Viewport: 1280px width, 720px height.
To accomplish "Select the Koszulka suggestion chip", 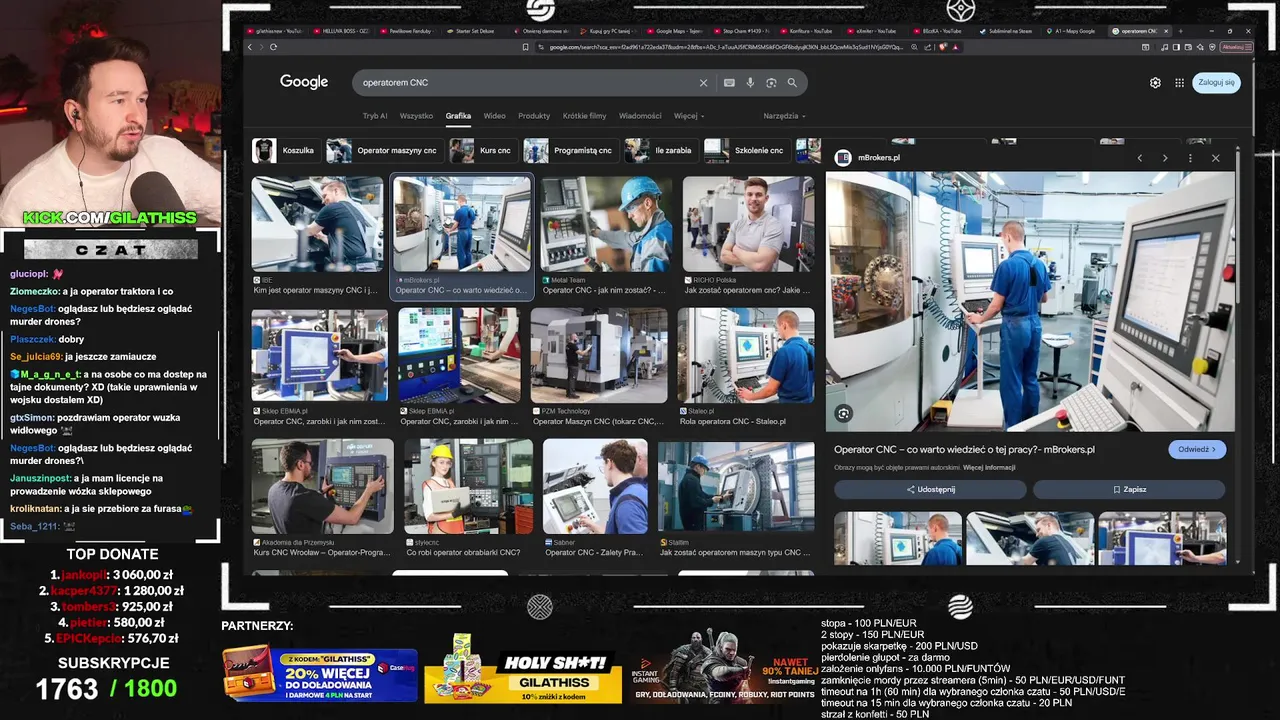I will coord(286,151).
